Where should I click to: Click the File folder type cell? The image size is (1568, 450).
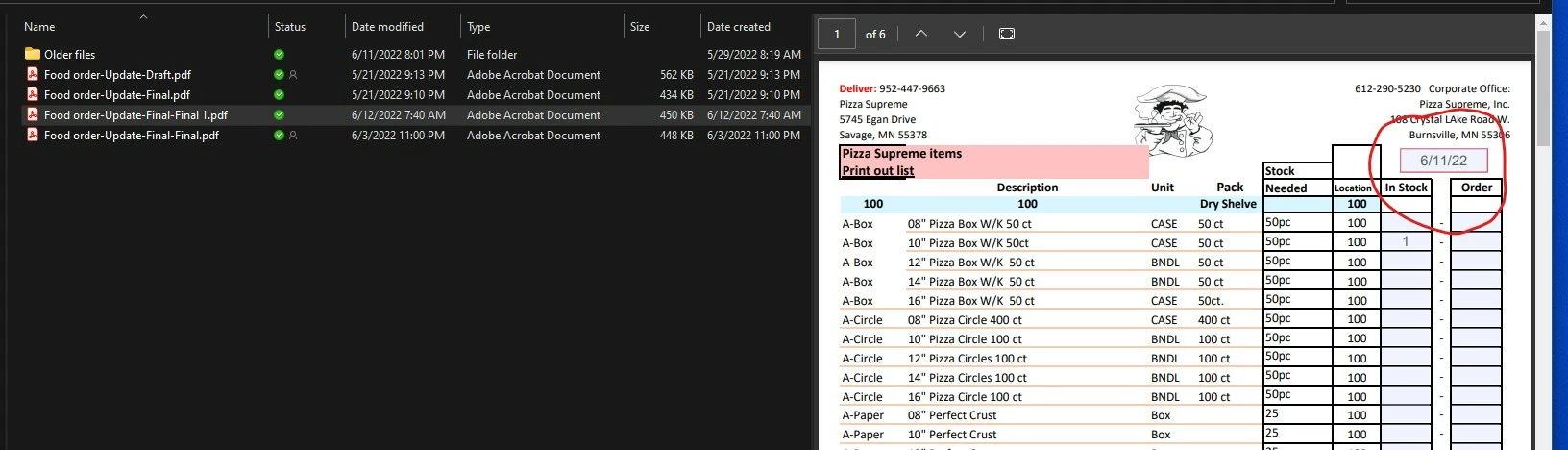point(492,55)
